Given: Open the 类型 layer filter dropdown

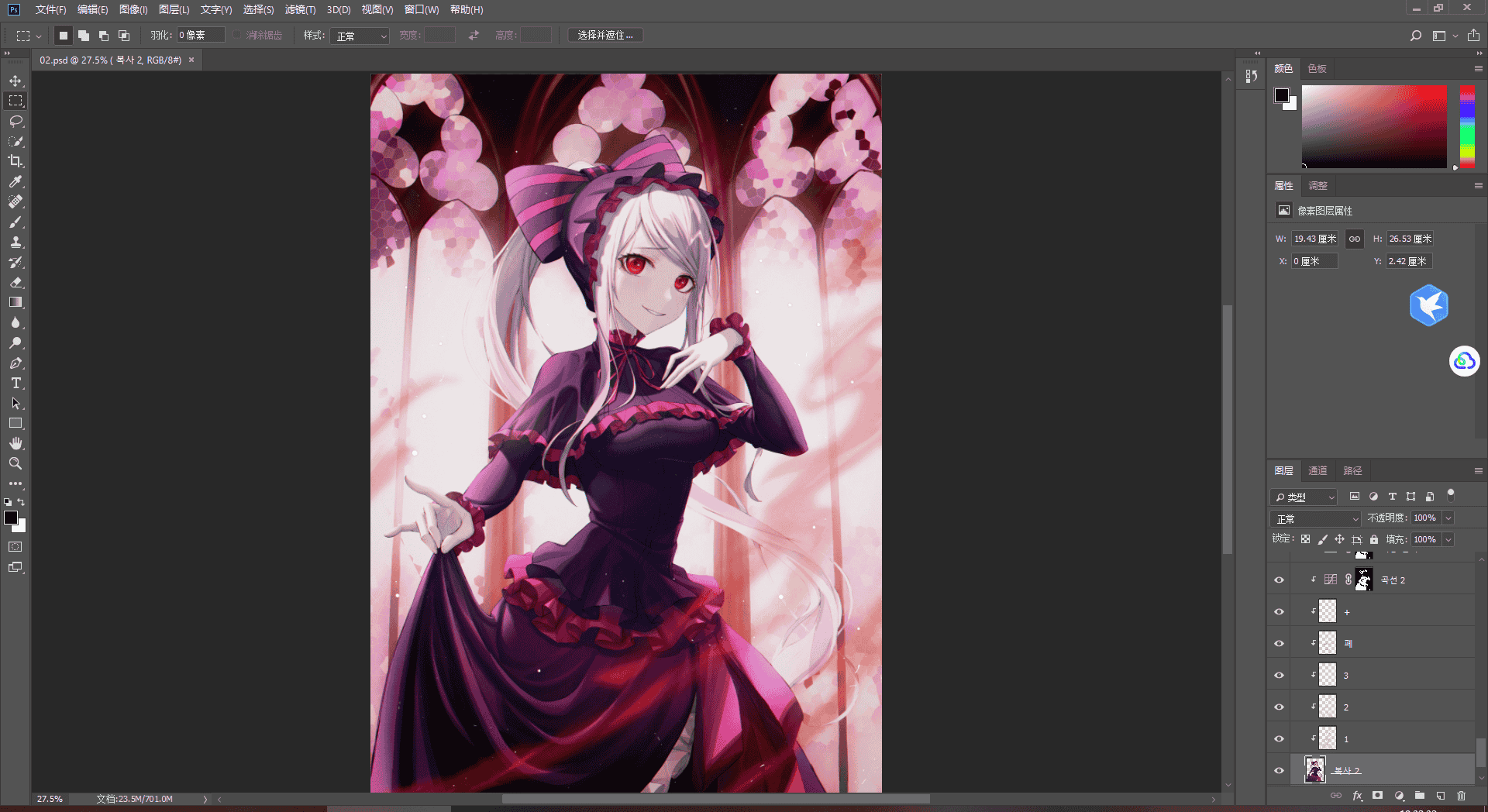Looking at the screenshot, I should [x=1304, y=497].
